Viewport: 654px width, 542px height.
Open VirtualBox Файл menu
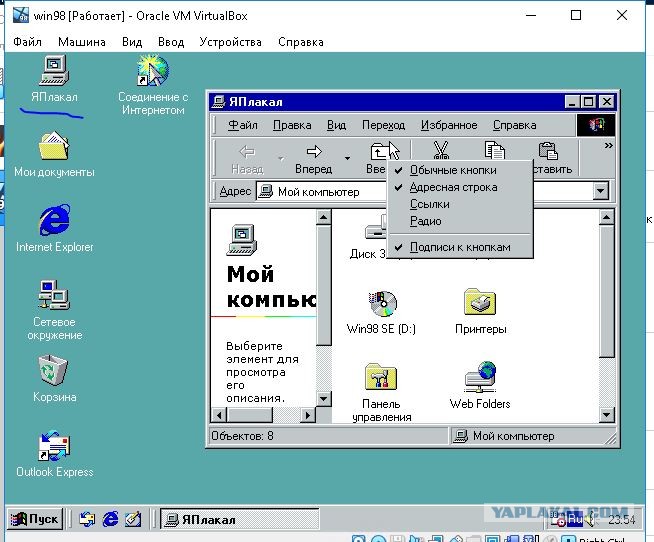[27, 42]
